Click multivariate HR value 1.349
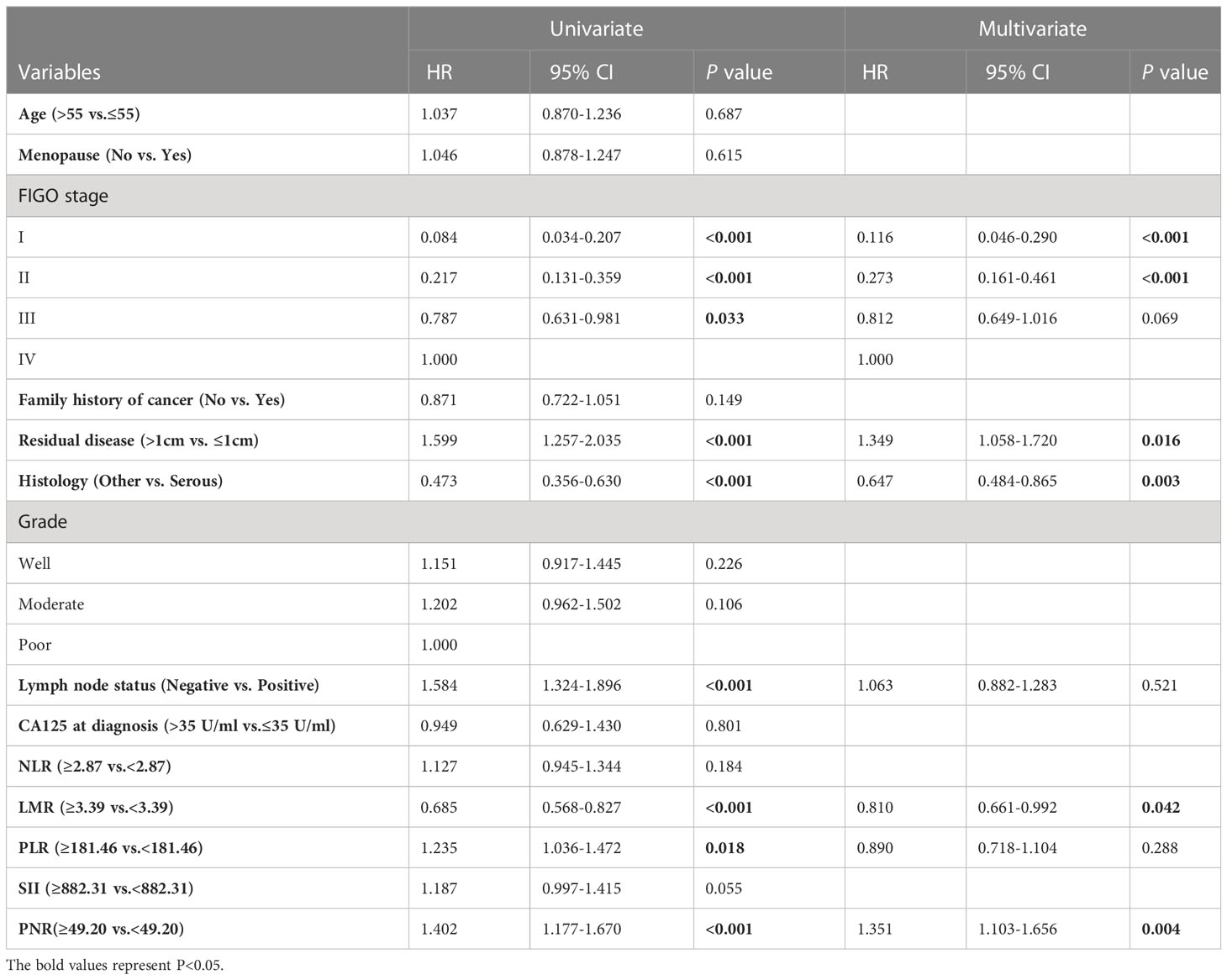The width and height of the screenshot is (1227, 980). 875,440
